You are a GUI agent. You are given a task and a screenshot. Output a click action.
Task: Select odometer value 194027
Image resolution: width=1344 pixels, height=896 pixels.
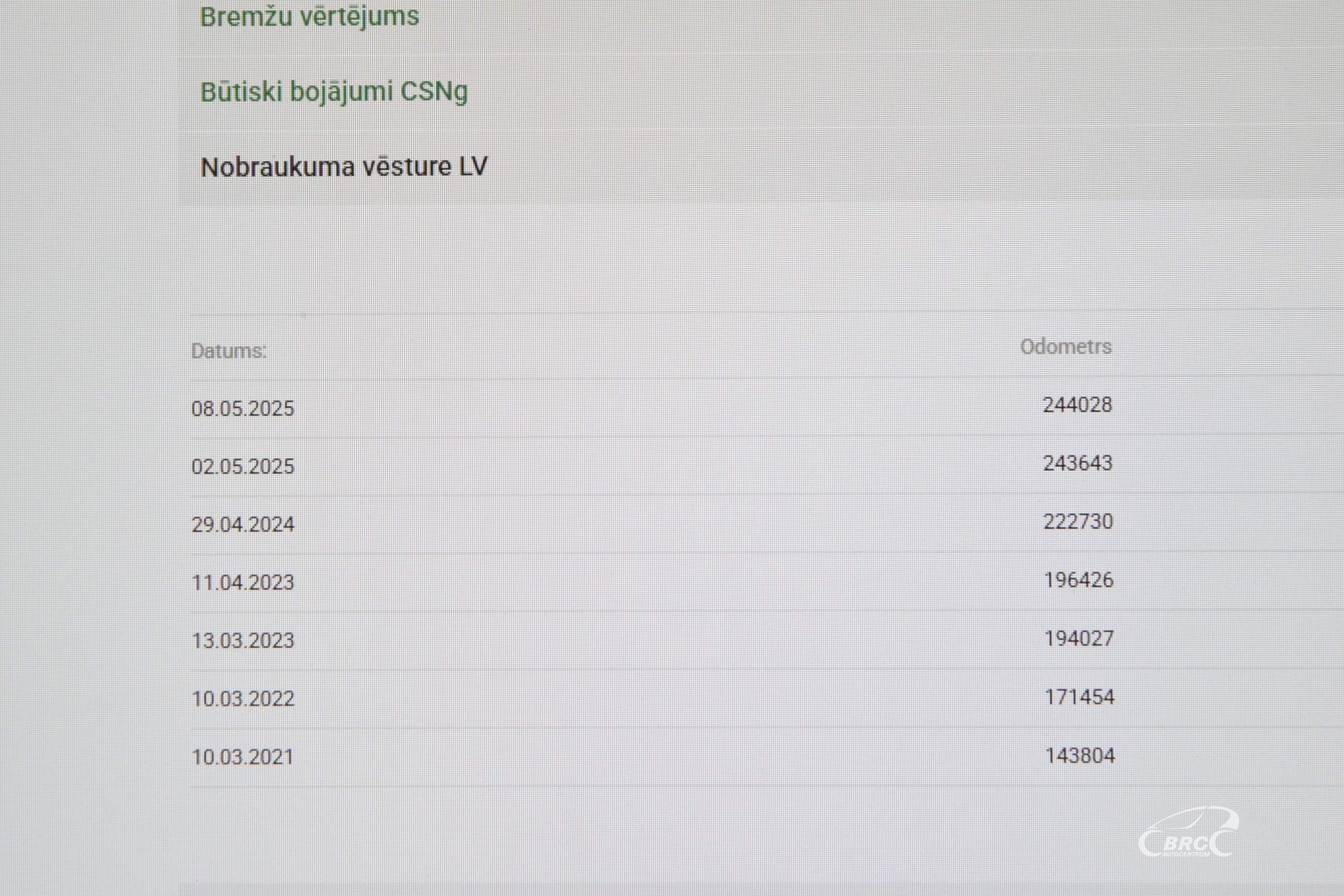(x=1080, y=638)
